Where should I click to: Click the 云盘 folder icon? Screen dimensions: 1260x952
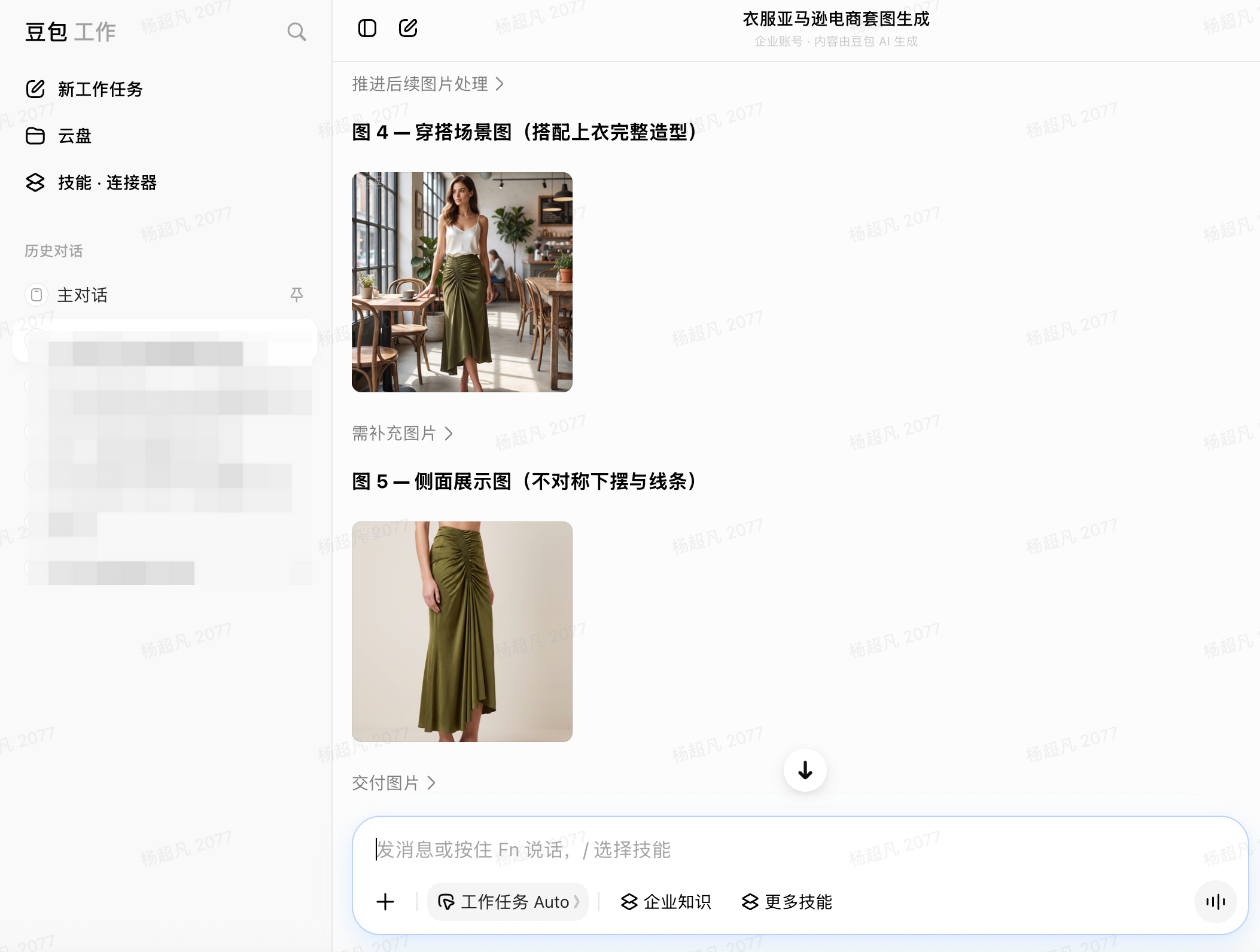pyautogui.click(x=35, y=136)
